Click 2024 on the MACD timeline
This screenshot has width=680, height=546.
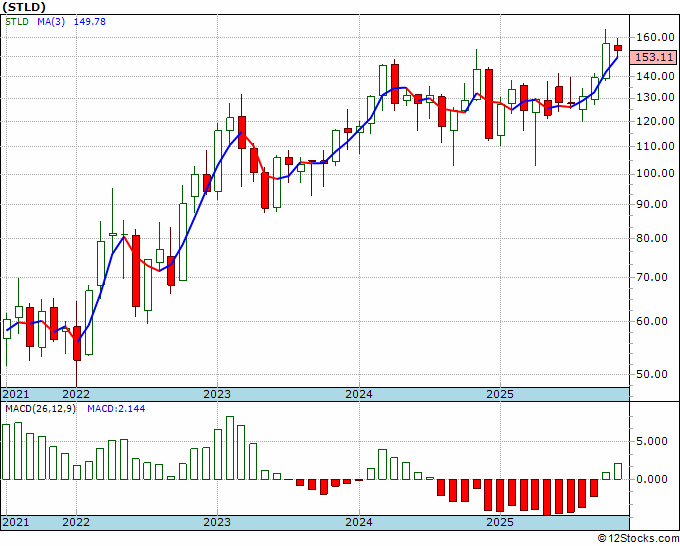coord(359,522)
